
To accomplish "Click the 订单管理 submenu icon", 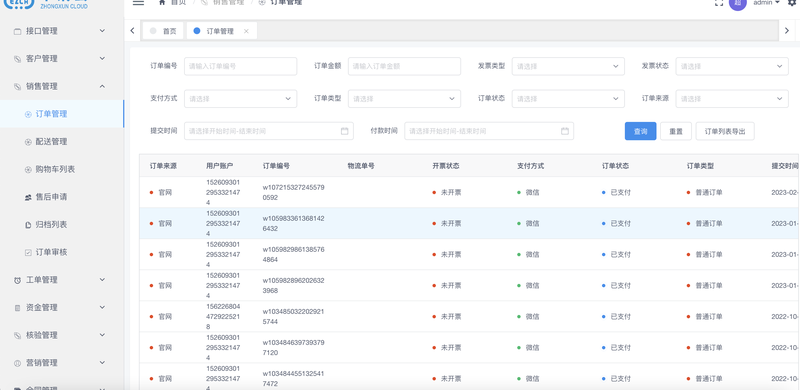I will (x=28, y=114).
